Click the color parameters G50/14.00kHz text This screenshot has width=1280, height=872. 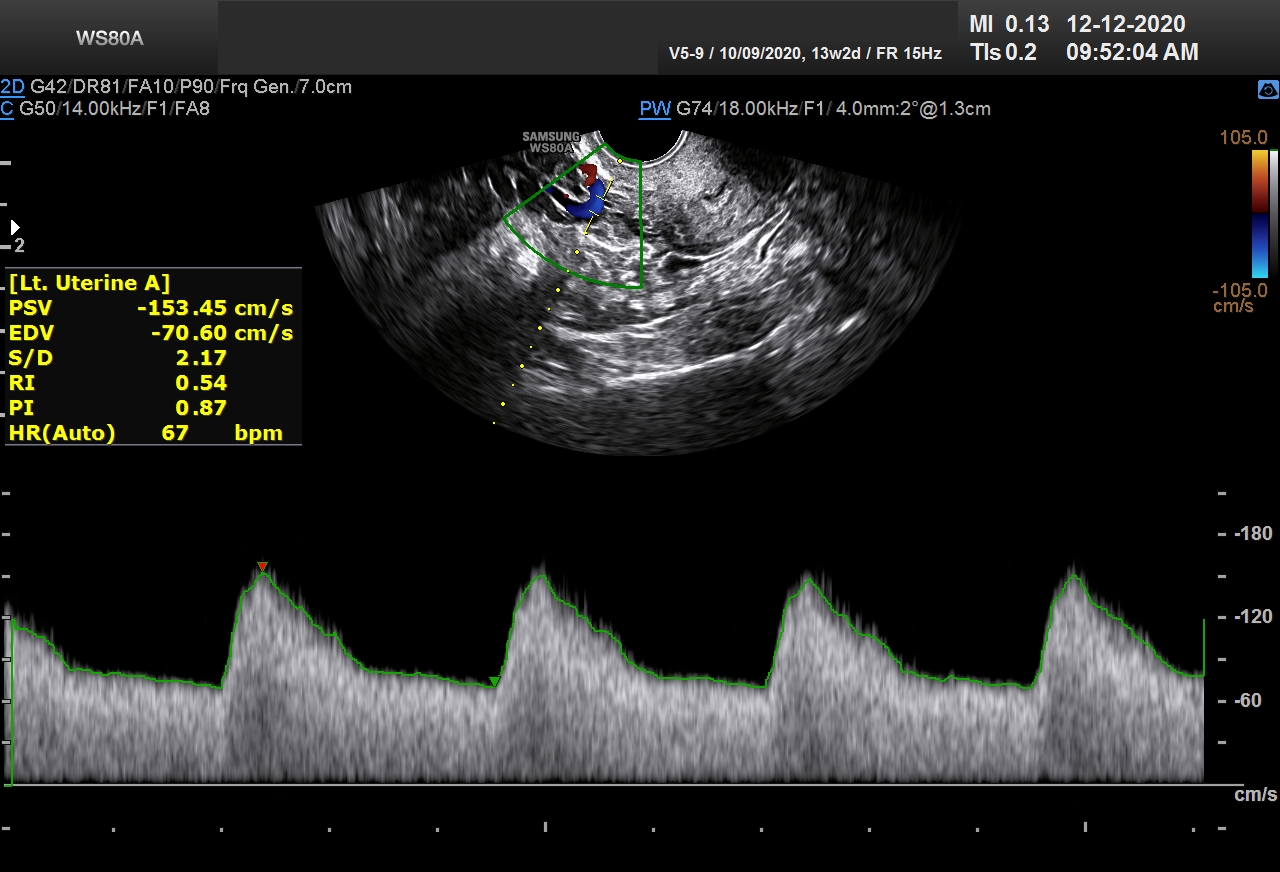[x=114, y=108]
